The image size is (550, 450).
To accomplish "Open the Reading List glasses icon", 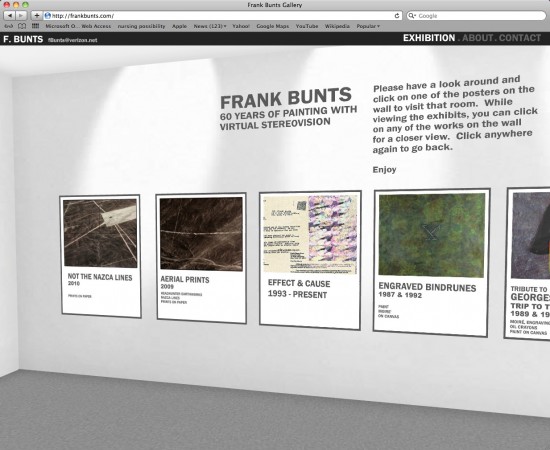I will (9, 26).
